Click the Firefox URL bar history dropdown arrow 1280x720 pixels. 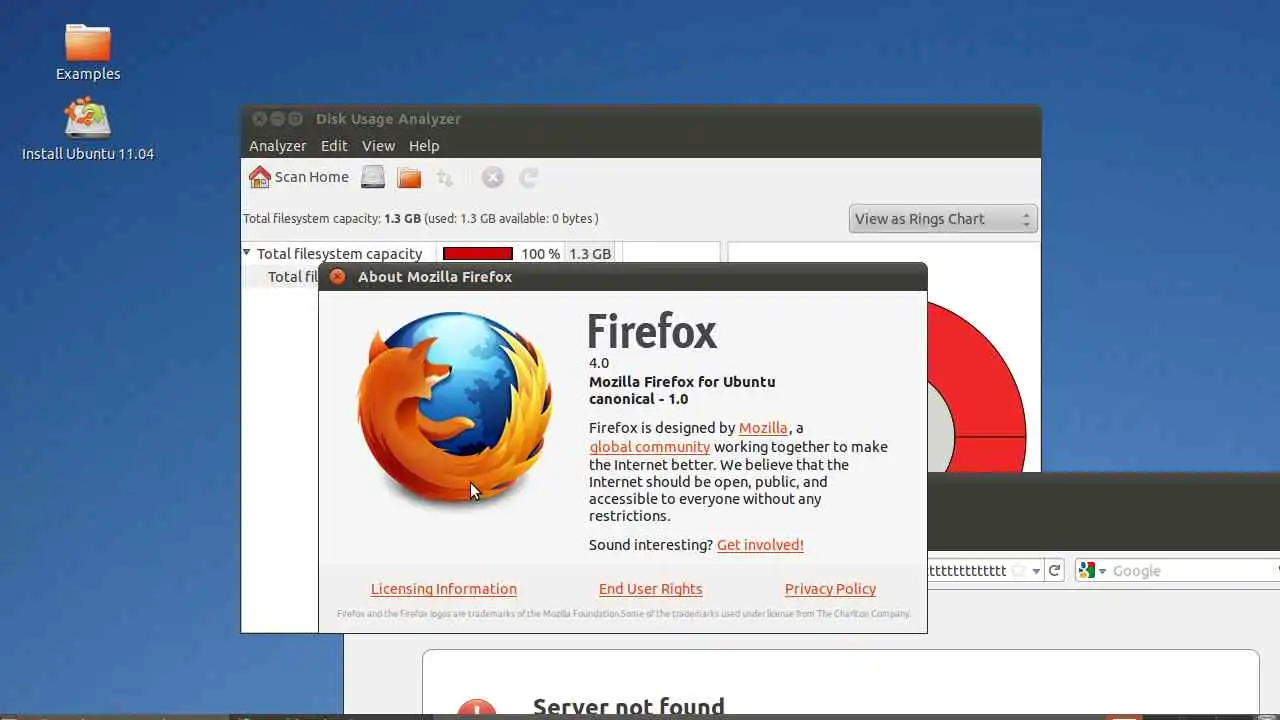[1037, 571]
